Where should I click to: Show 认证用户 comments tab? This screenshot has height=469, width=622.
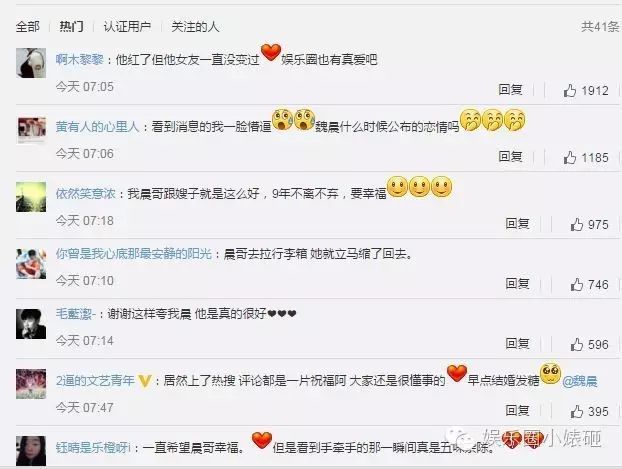pyautogui.click(x=127, y=27)
